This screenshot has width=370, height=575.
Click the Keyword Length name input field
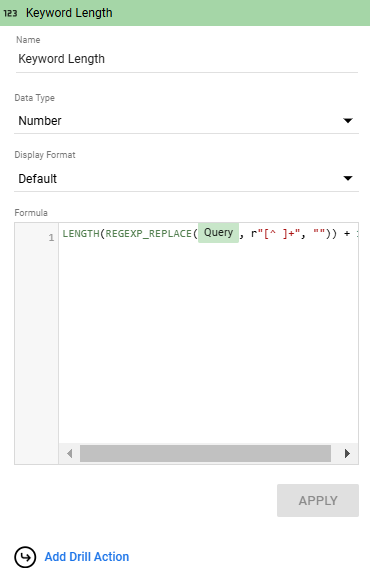click(x=187, y=59)
